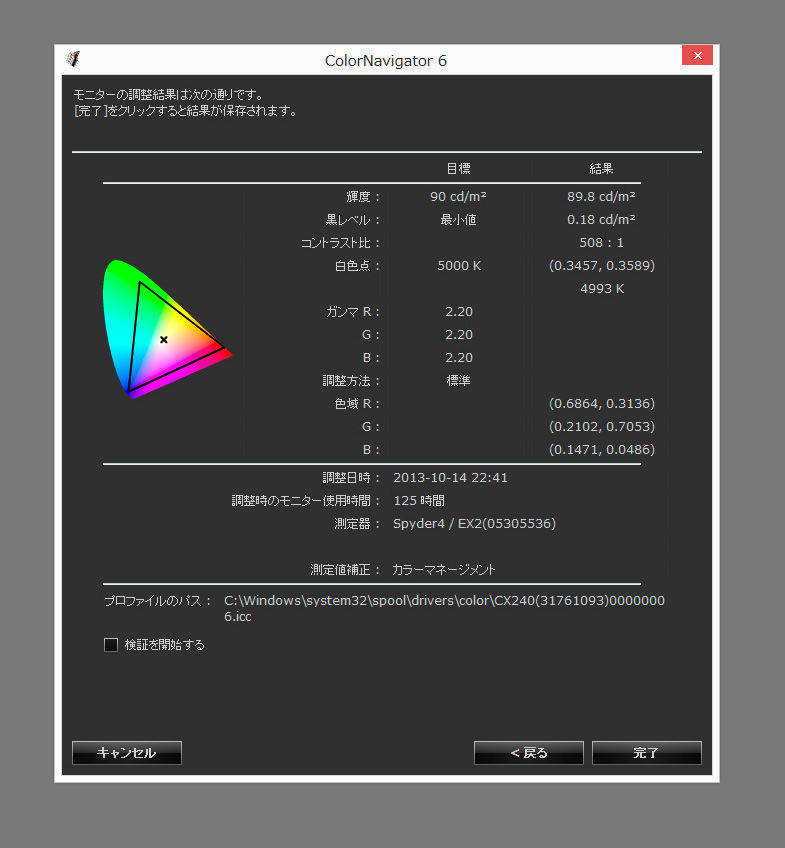This screenshot has height=848, width=785.
Task: Click the Spyder4 / EX2(05305536) device text
Action: click(x=474, y=524)
